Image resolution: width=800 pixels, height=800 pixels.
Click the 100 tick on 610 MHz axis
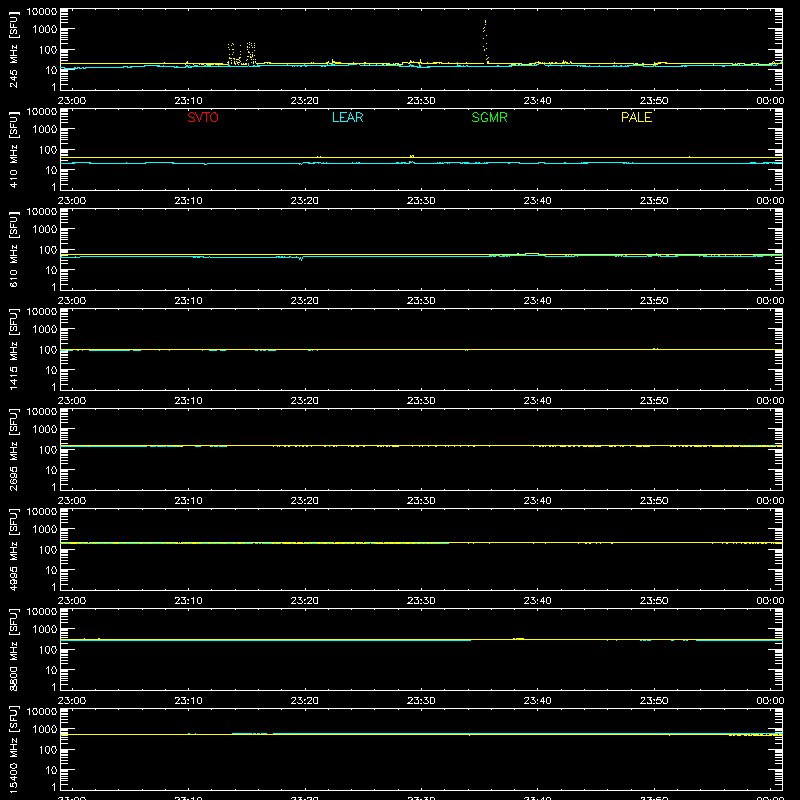click(x=48, y=250)
